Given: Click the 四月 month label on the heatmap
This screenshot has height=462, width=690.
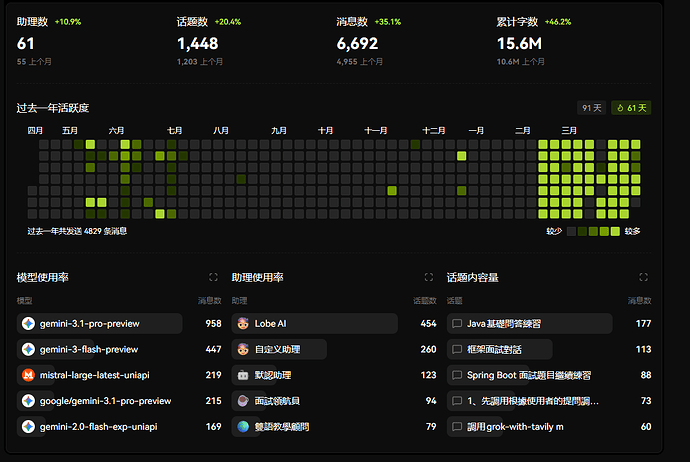Looking at the screenshot, I should pyautogui.click(x=35, y=131).
